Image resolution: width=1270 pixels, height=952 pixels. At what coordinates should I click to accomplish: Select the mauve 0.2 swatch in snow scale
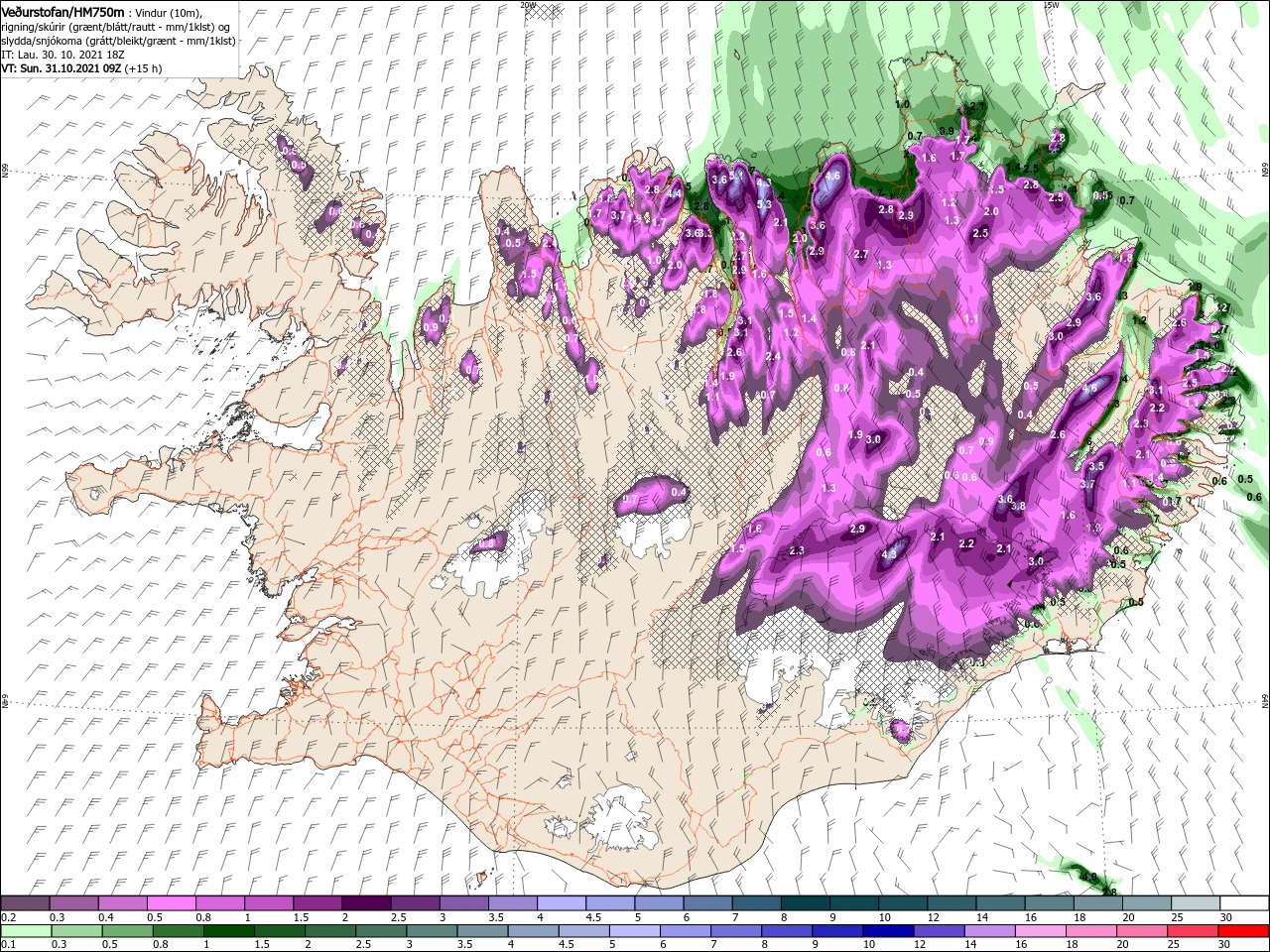coord(25,903)
